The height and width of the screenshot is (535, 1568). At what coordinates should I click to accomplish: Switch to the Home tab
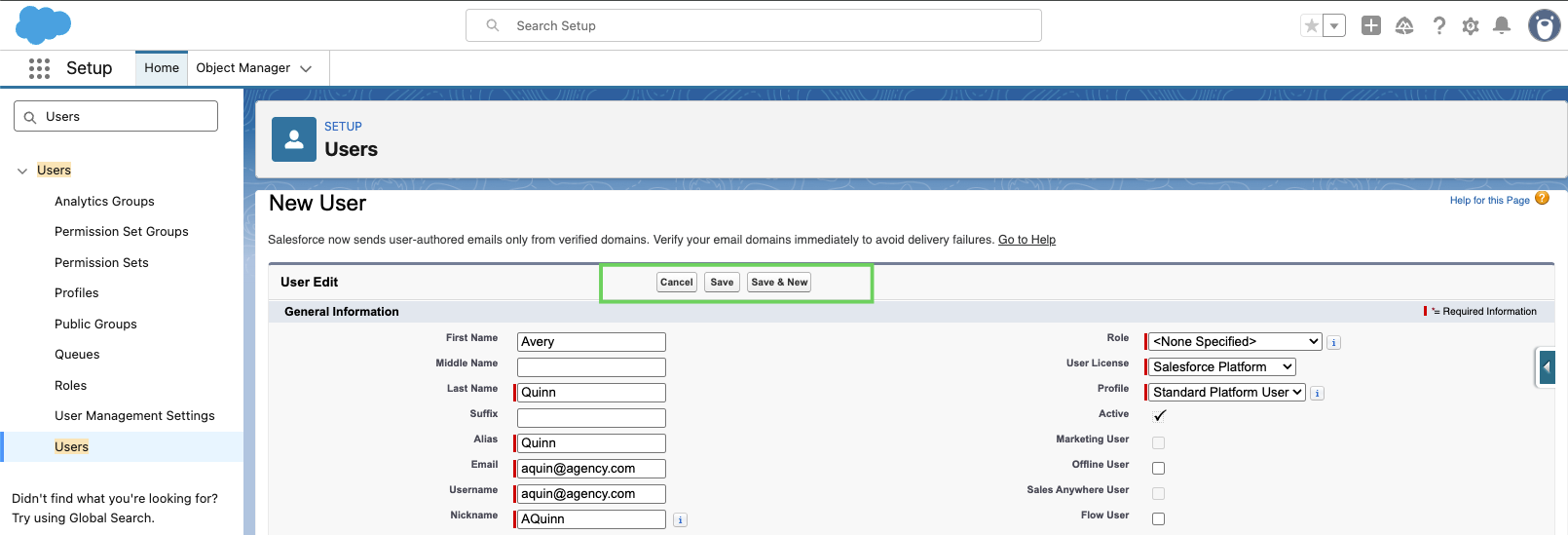point(162,67)
